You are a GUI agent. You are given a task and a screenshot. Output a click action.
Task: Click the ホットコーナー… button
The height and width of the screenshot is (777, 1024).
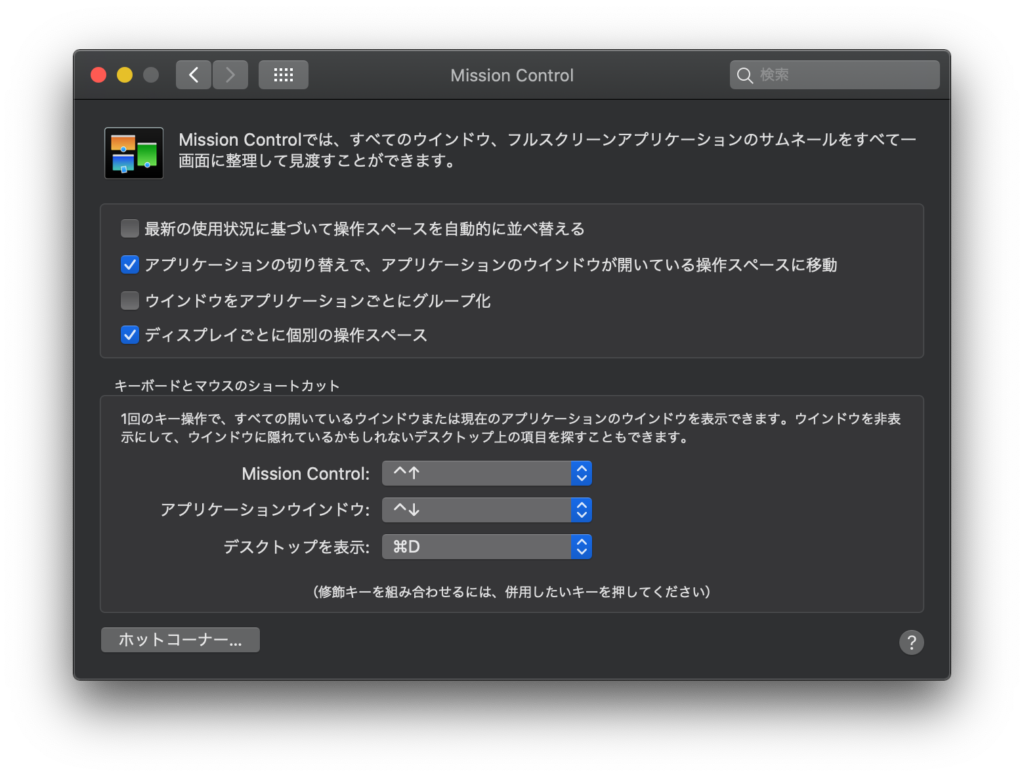point(180,640)
